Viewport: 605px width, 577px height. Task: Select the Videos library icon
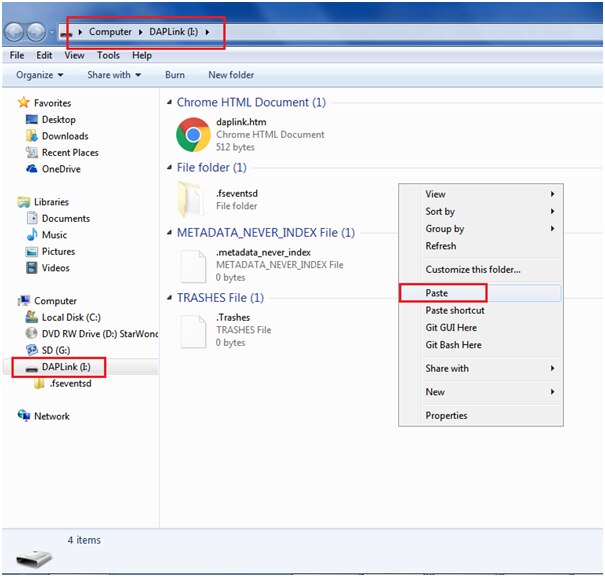pos(32,267)
